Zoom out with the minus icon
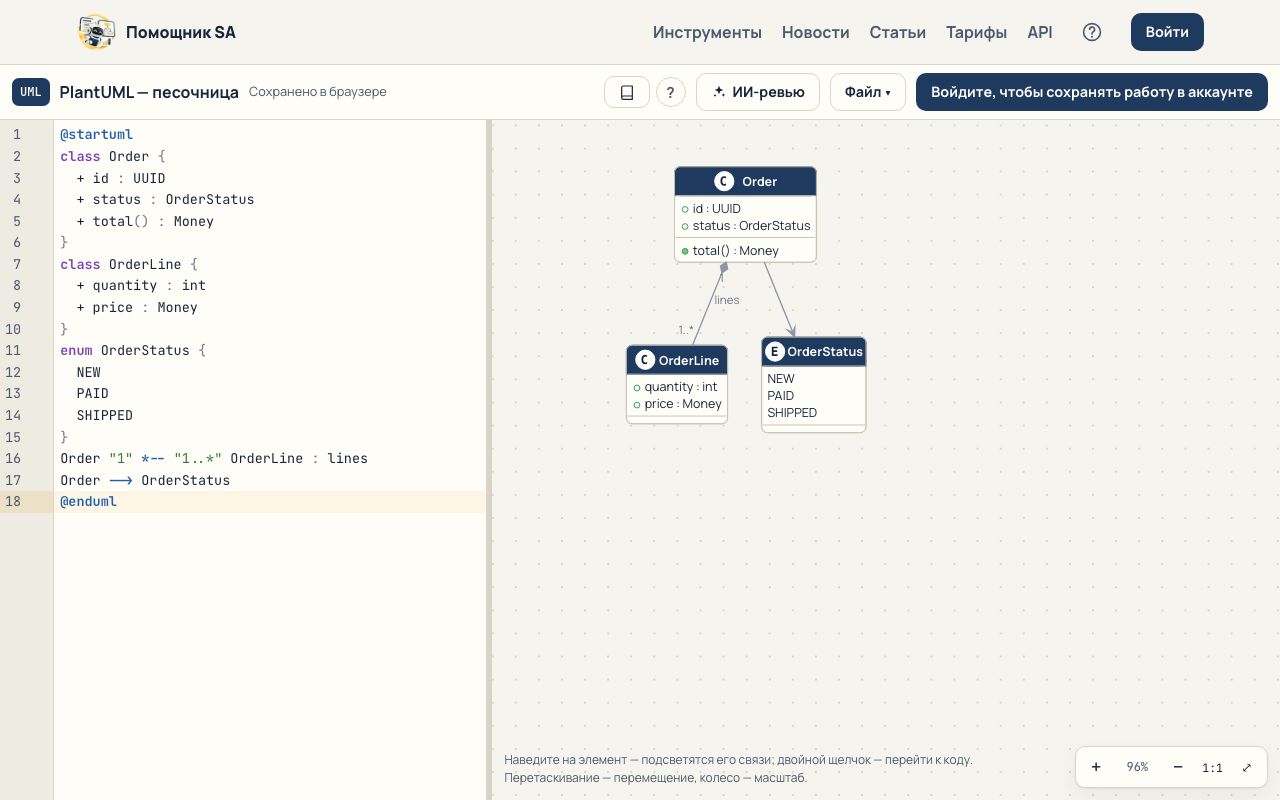This screenshot has height=800, width=1280. point(1178,767)
